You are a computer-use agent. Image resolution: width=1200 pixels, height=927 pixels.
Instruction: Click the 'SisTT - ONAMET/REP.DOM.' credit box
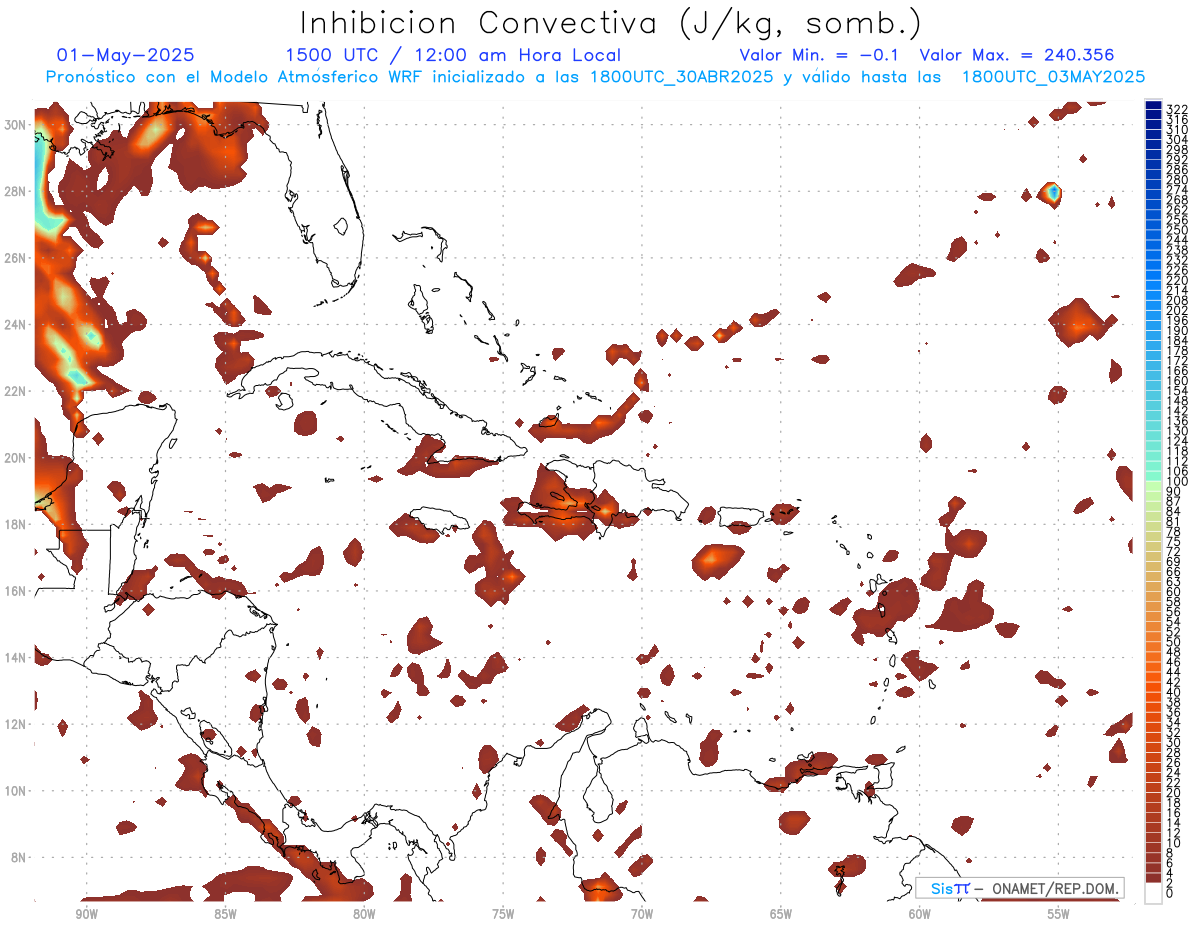click(x=1019, y=888)
